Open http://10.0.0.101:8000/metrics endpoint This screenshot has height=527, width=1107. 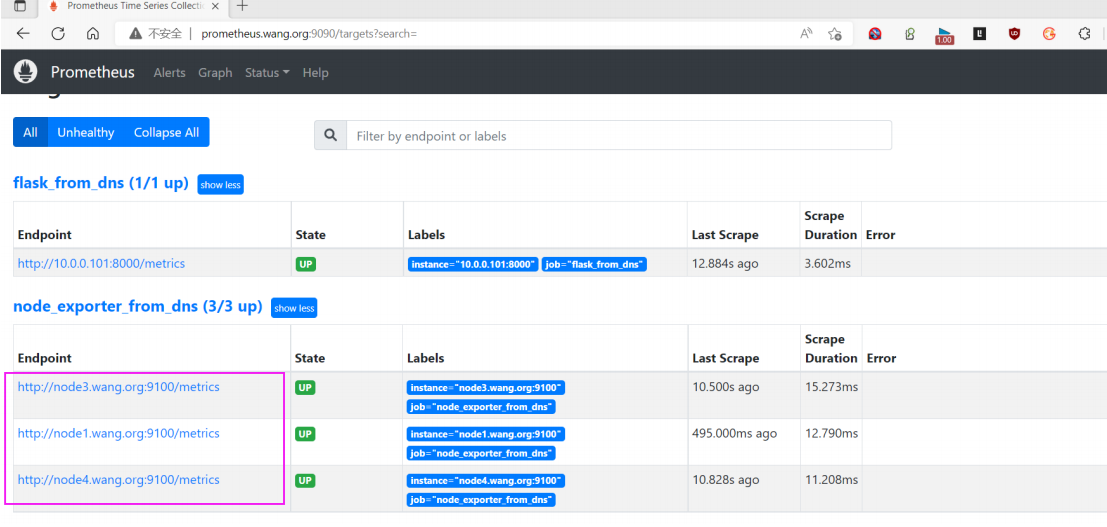[x=101, y=264]
